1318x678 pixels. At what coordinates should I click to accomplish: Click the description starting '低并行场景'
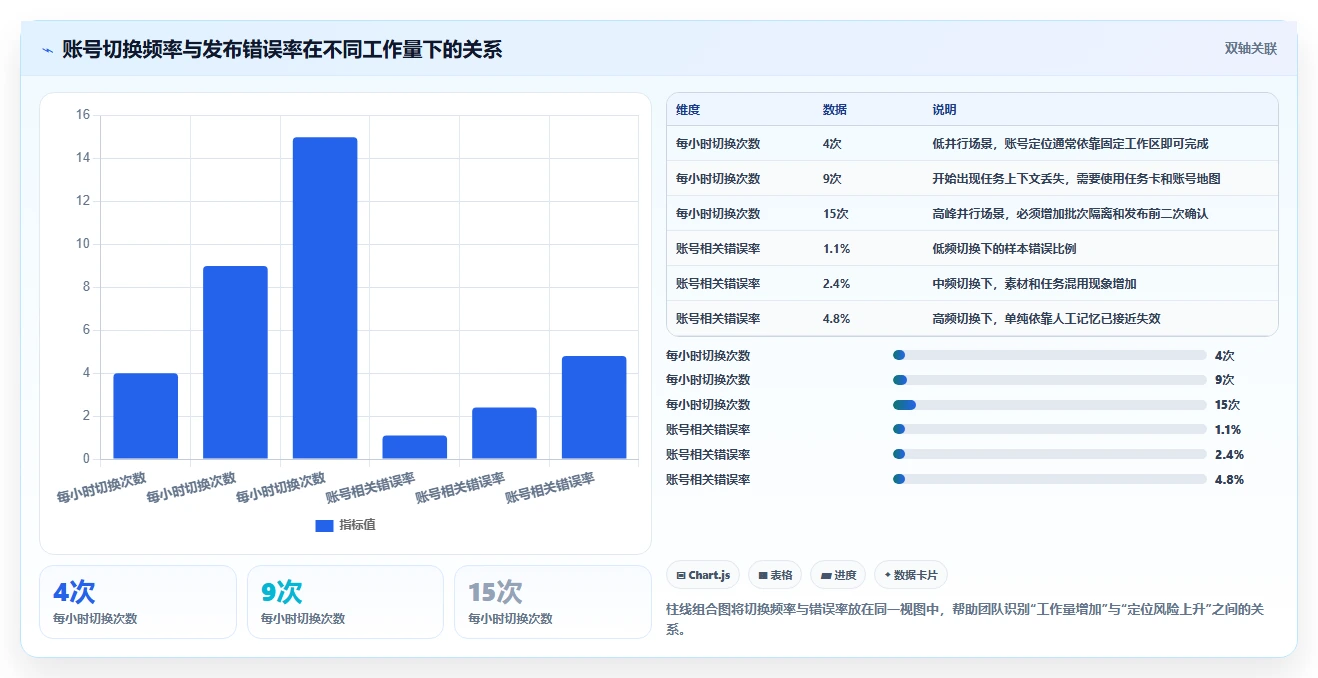(x=1070, y=144)
